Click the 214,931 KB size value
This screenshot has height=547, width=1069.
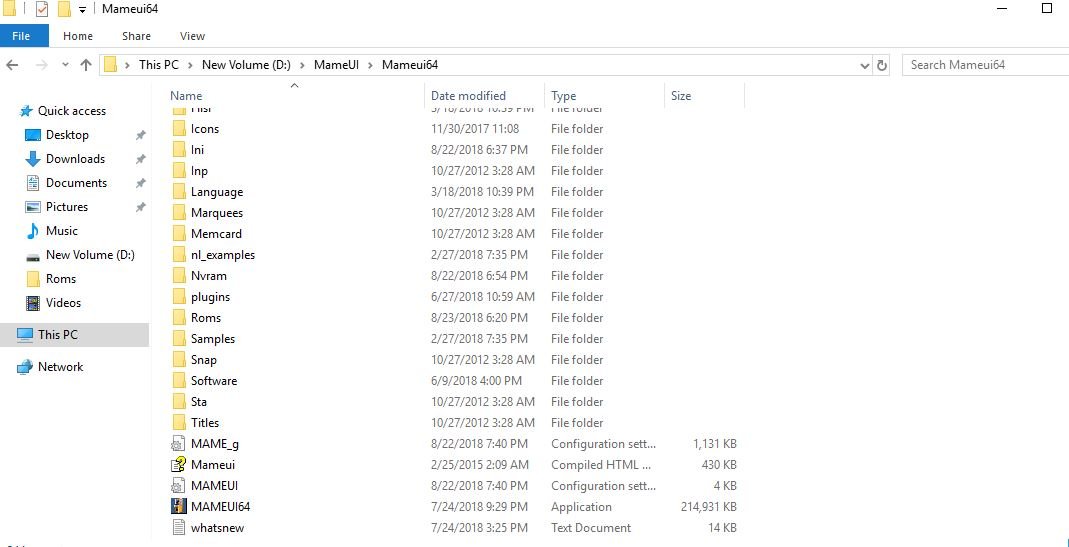[x=708, y=507]
